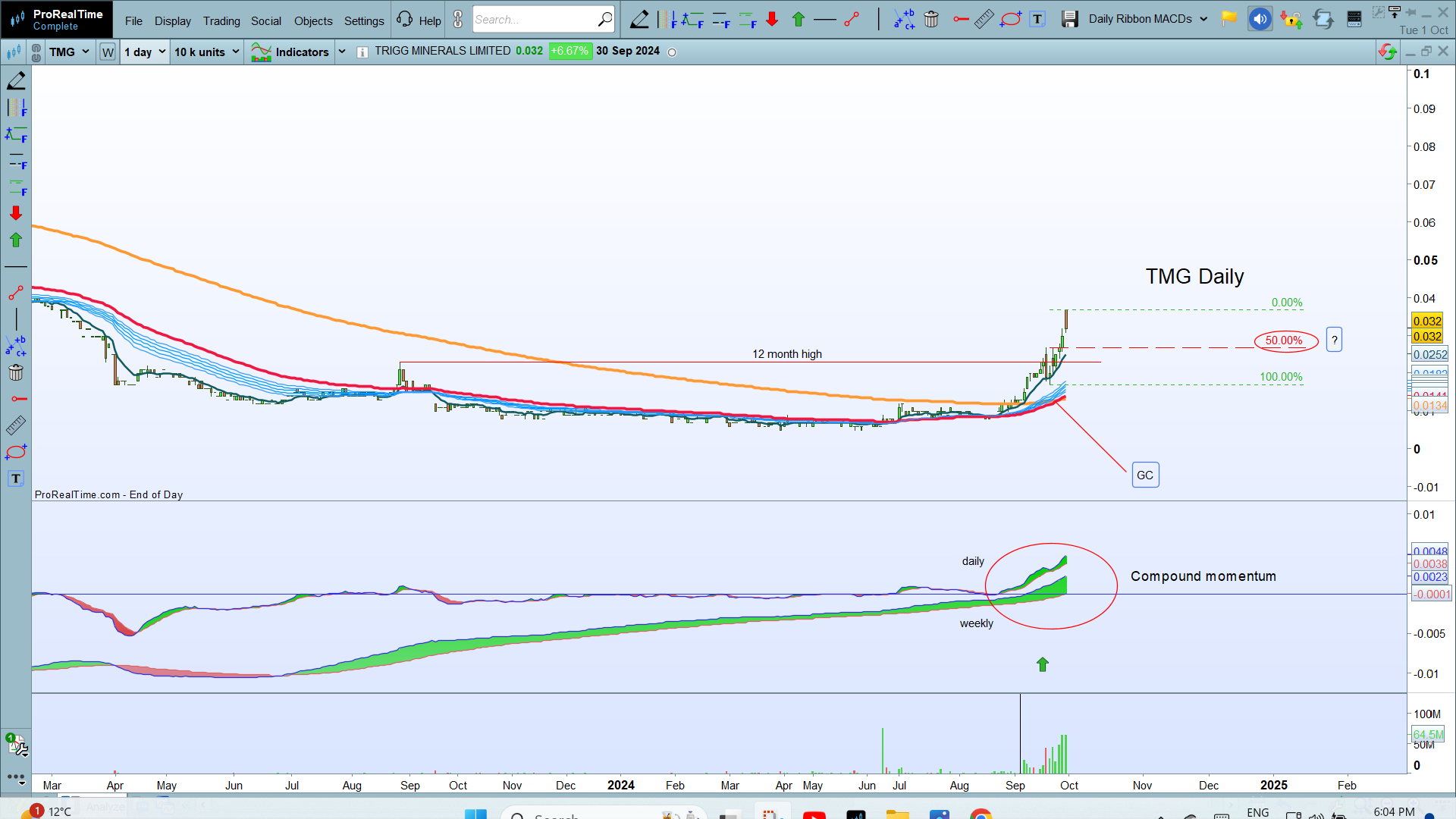The height and width of the screenshot is (819, 1456).
Task: Open the Daily Ribbon MACDs template dropdown
Action: point(1148,19)
